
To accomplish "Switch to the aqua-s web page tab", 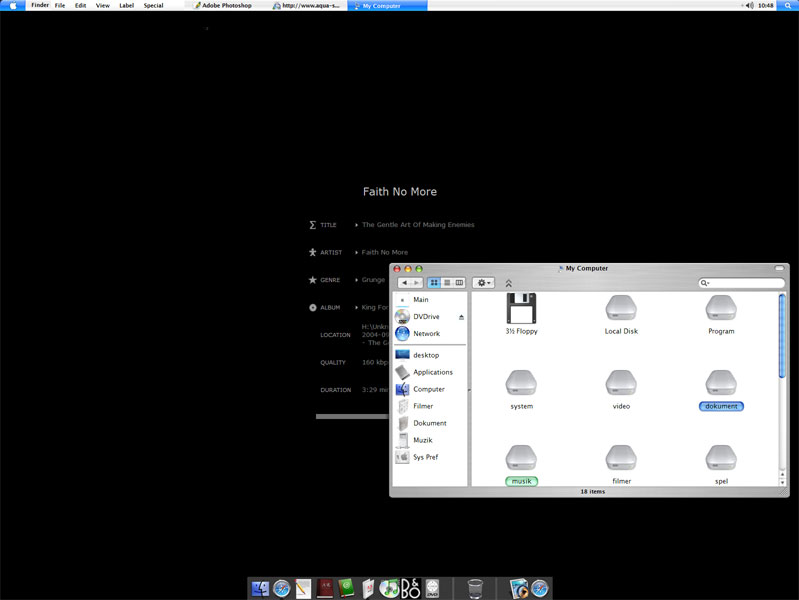I will tap(306, 6).
